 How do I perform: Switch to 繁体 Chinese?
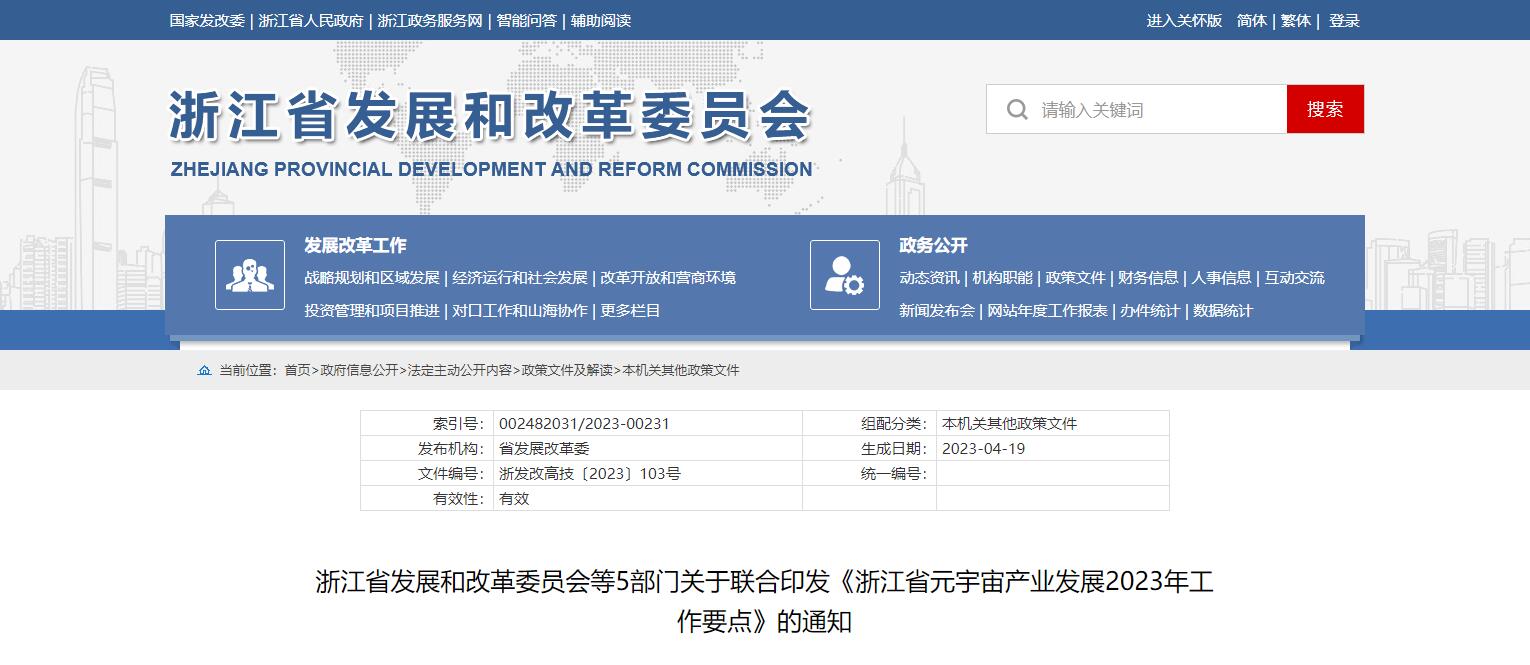pyautogui.click(x=1295, y=21)
